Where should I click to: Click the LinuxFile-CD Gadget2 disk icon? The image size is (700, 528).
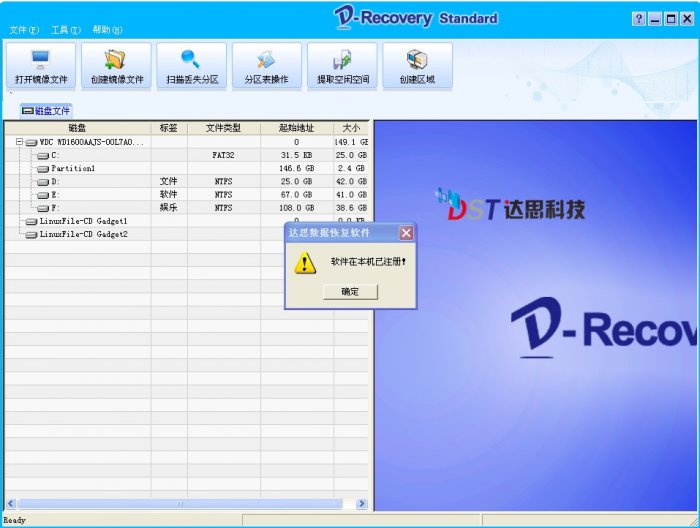pyautogui.click(x=31, y=234)
